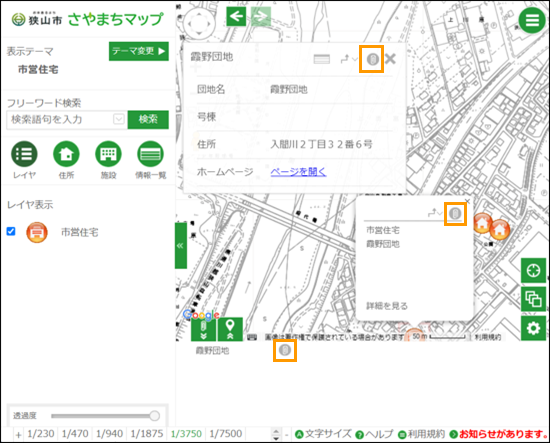Click the back arrow navigation button
Image resolution: width=550 pixels, height=443 pixels.
click(236, 16)
